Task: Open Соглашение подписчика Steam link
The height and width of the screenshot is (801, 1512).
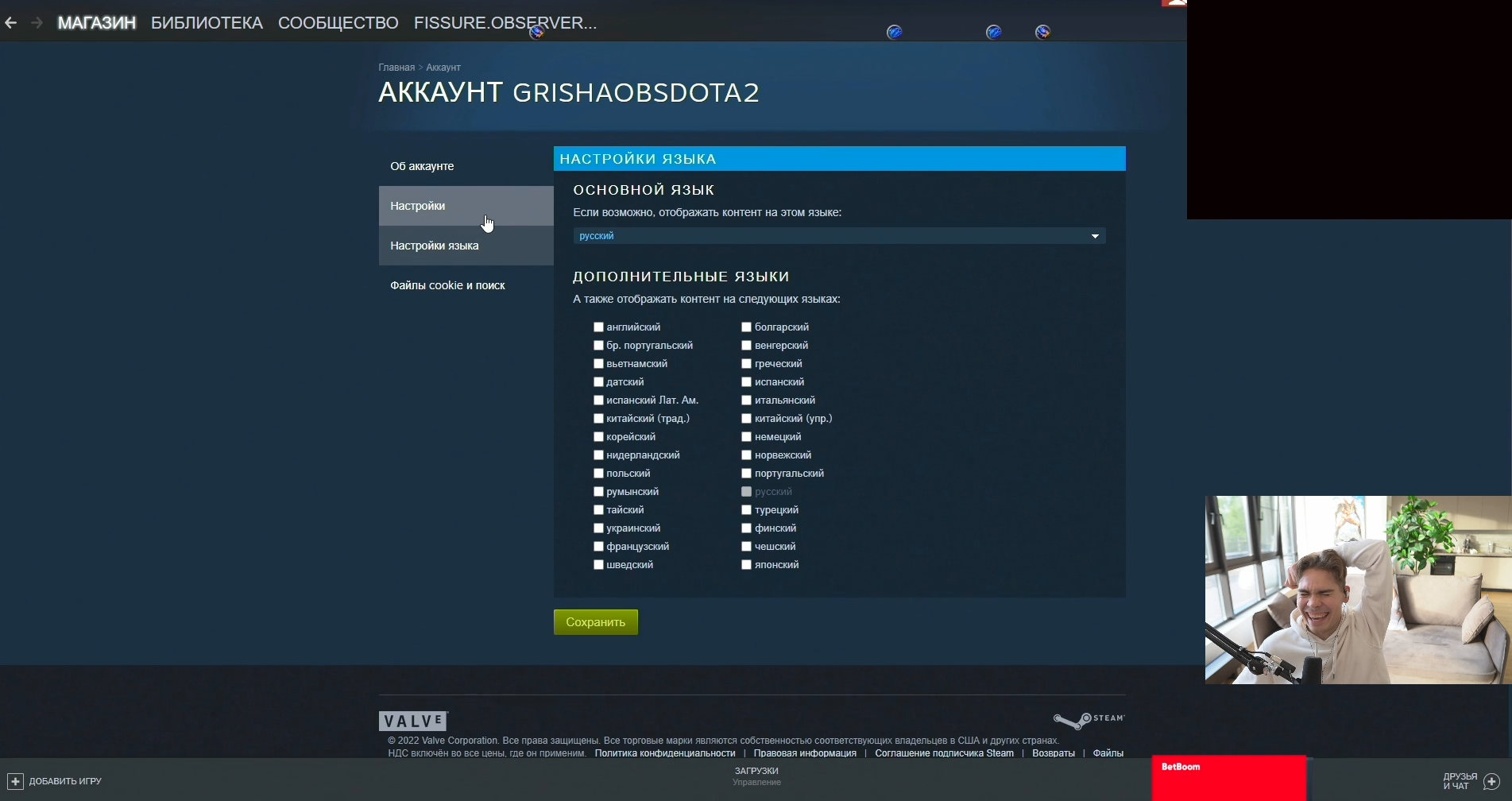Action: [944, 753]
